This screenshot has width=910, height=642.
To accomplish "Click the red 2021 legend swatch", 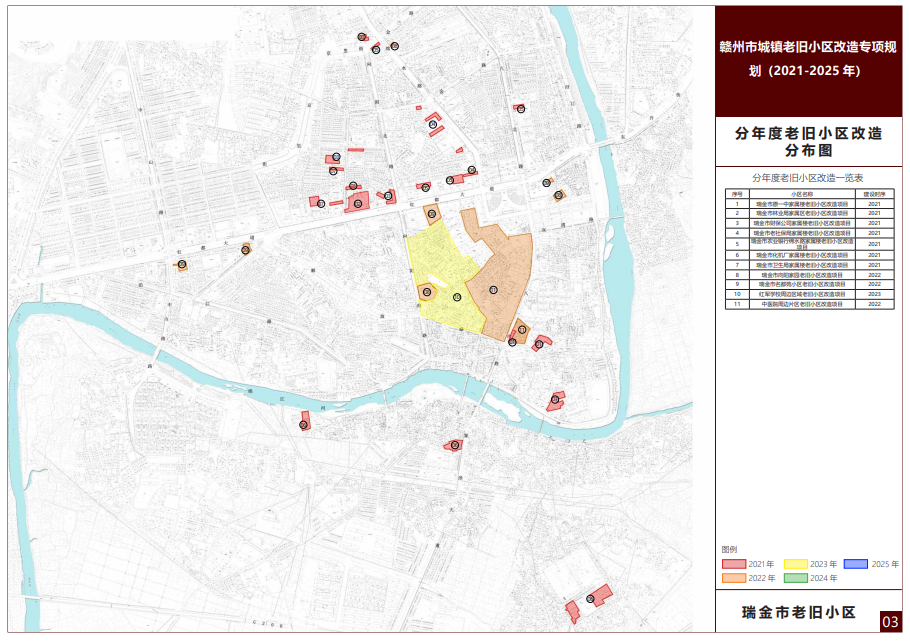I will pyautogui.click(x=734, y=564).
